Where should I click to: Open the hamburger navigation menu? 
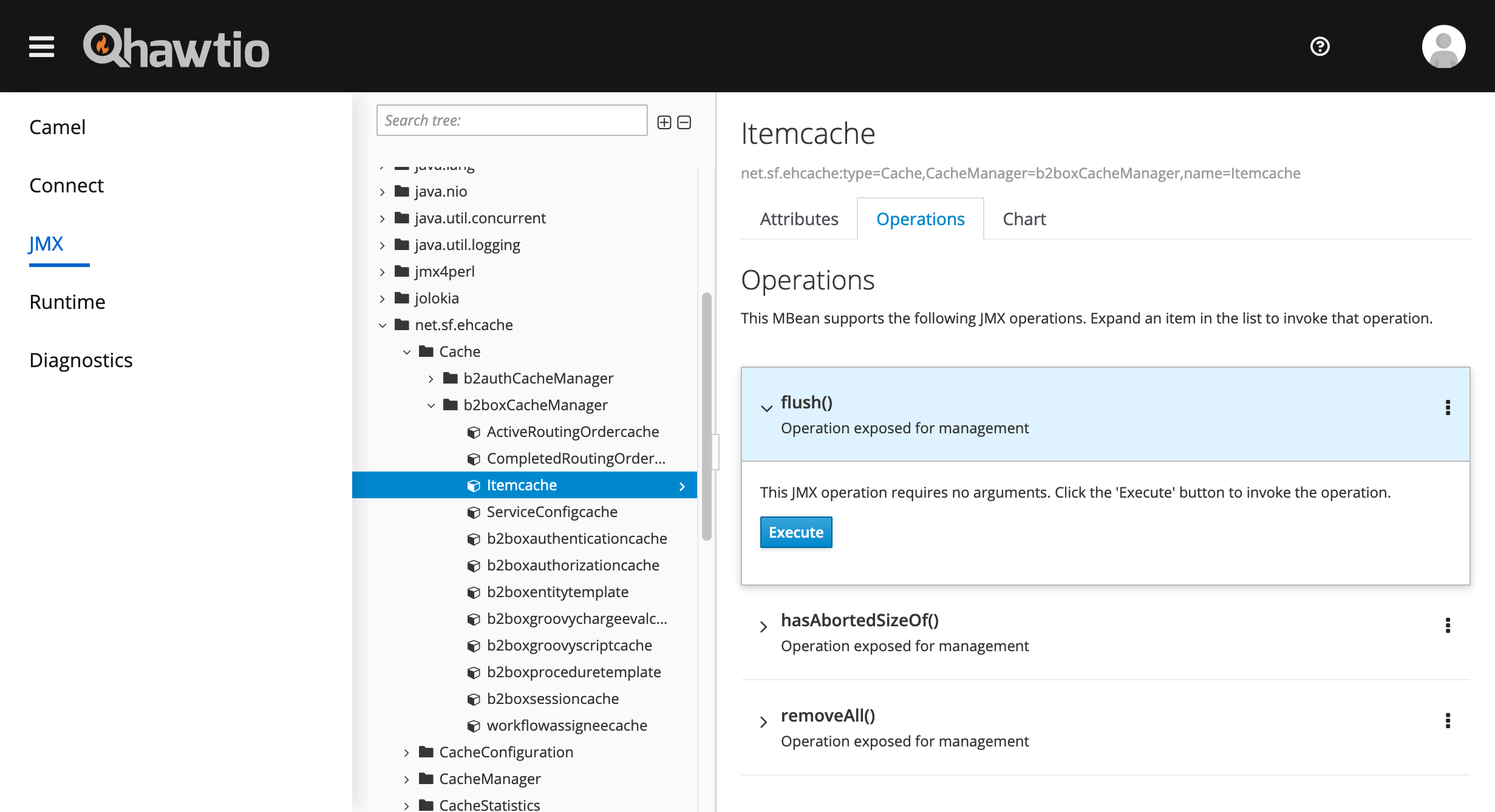click(x=41, y=47)
